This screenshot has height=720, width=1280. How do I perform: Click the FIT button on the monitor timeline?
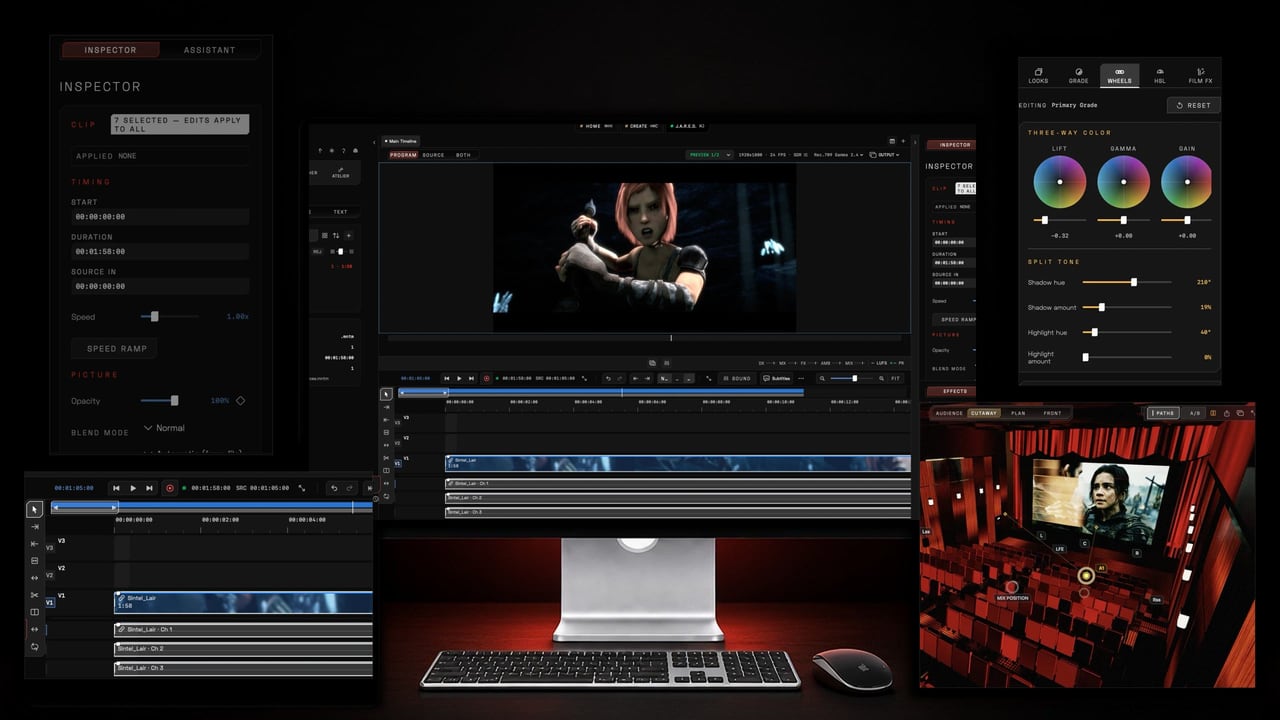[896, 378]
